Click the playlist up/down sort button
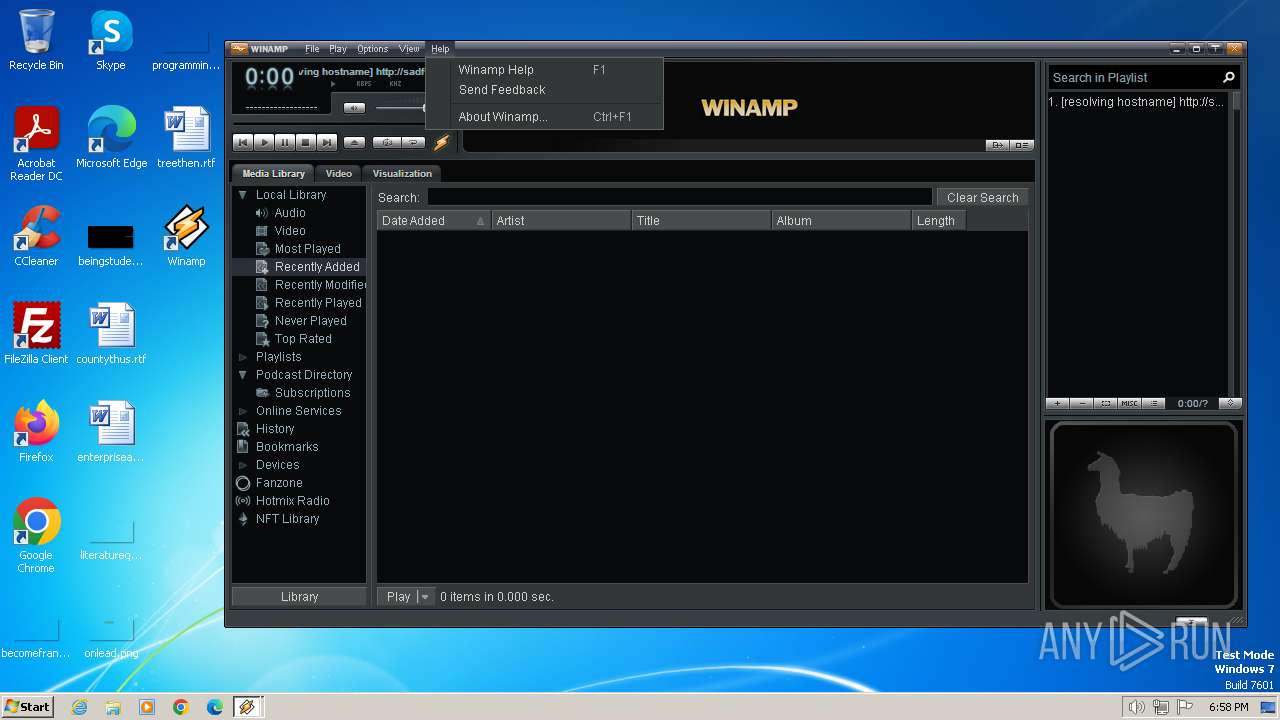Image resolution: width=1280 pixels, height=720 pixels. pos(1230,404)
